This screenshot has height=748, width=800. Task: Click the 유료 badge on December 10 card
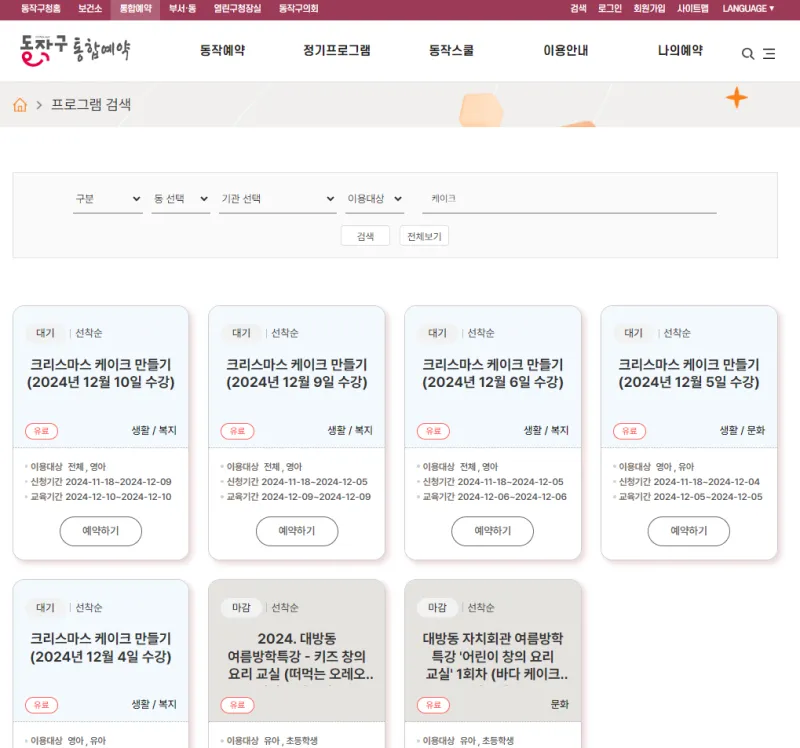point(41,431)
